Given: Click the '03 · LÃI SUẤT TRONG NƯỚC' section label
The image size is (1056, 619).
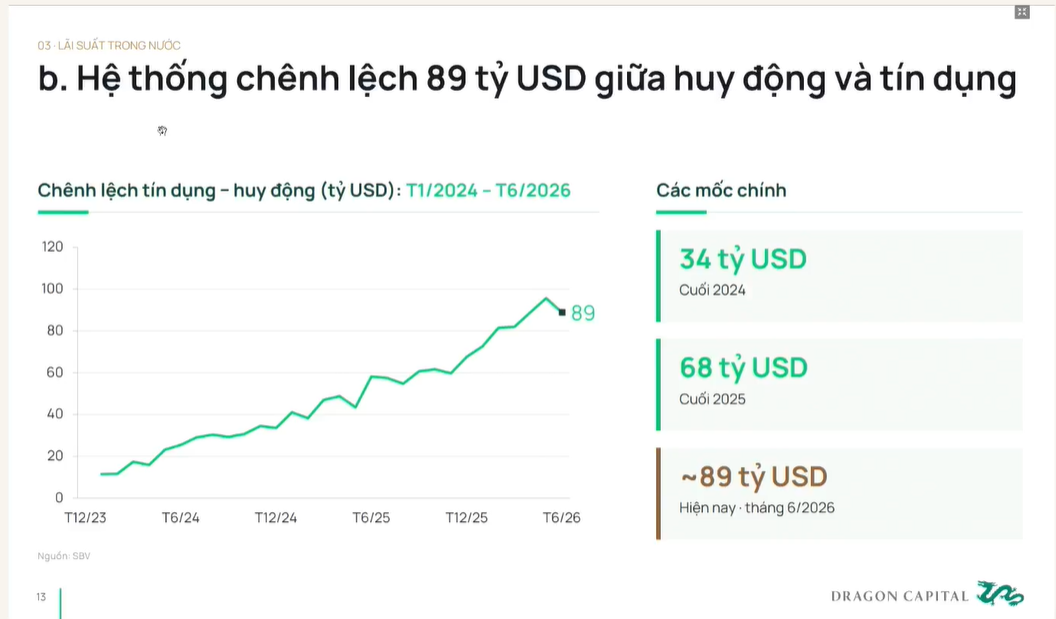Looking at the screenshot, I should (109, 45).
